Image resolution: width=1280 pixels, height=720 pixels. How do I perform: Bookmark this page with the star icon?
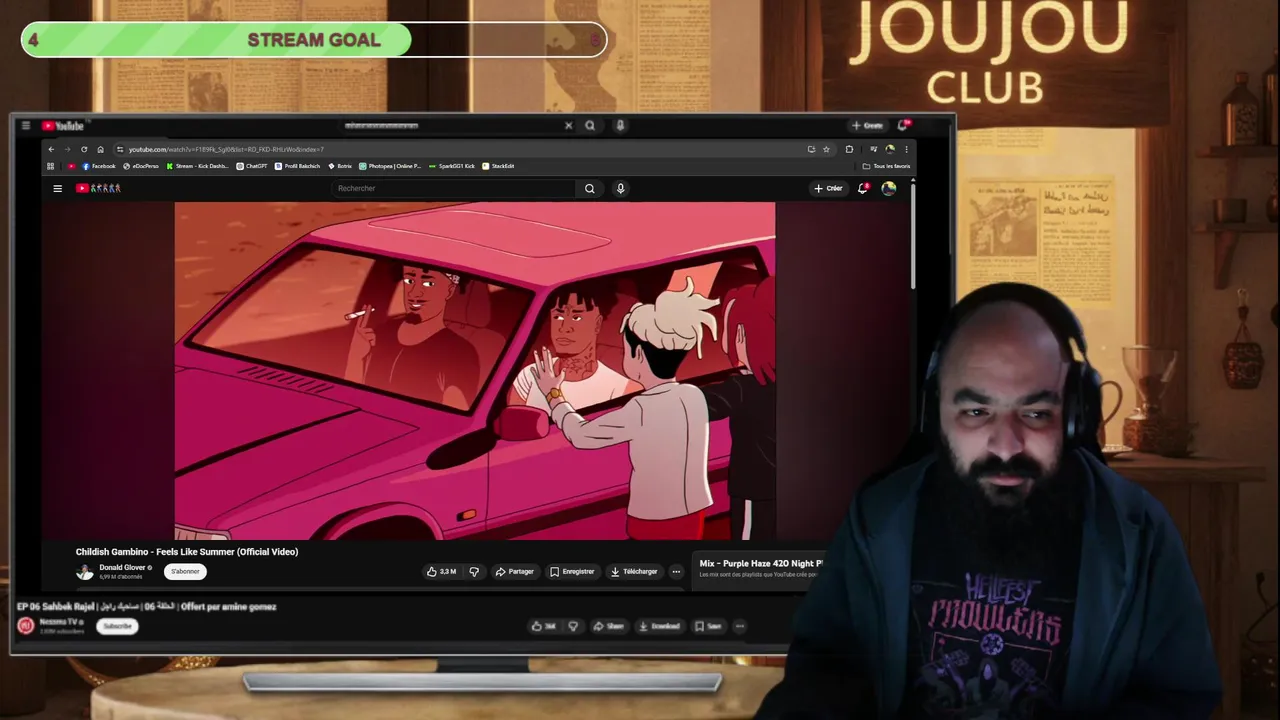[x=826, y=149]
